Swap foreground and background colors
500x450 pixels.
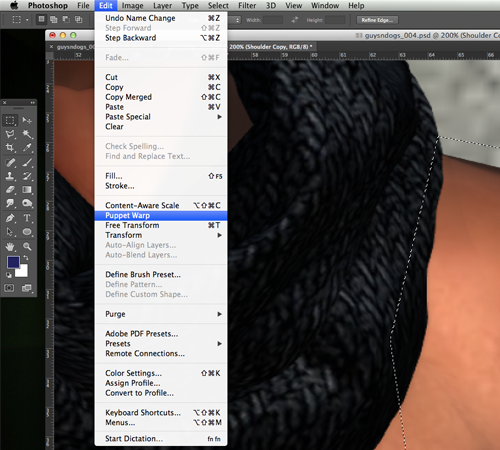click(26, 258)
